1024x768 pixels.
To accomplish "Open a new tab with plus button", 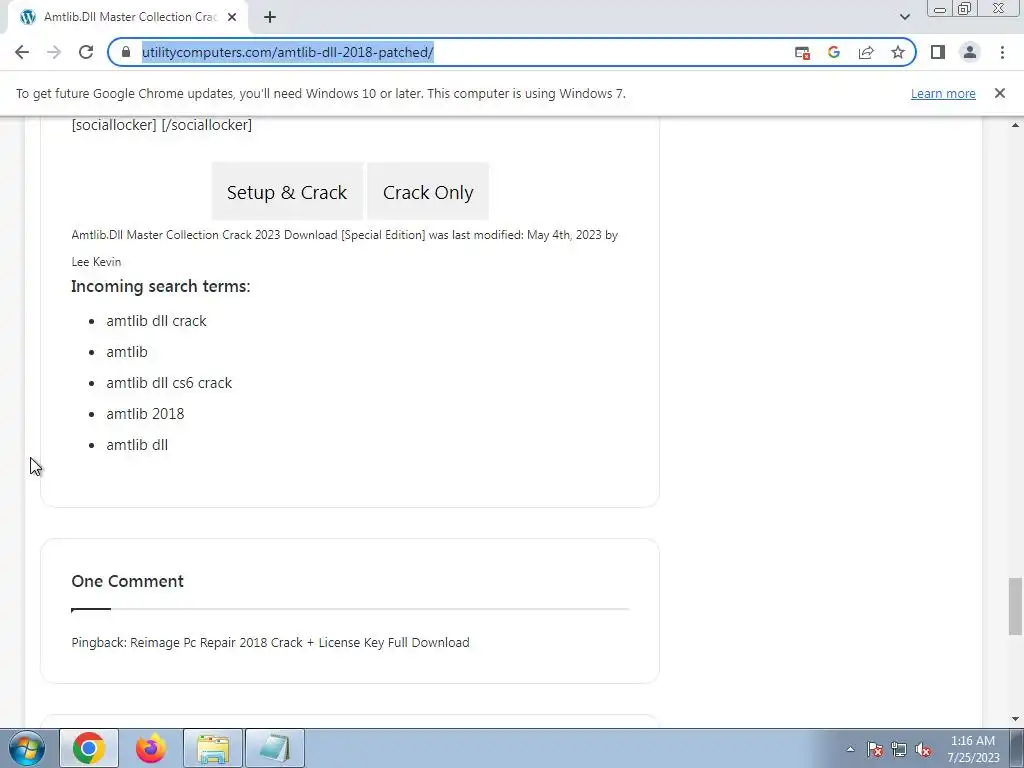I will (270, 18).
